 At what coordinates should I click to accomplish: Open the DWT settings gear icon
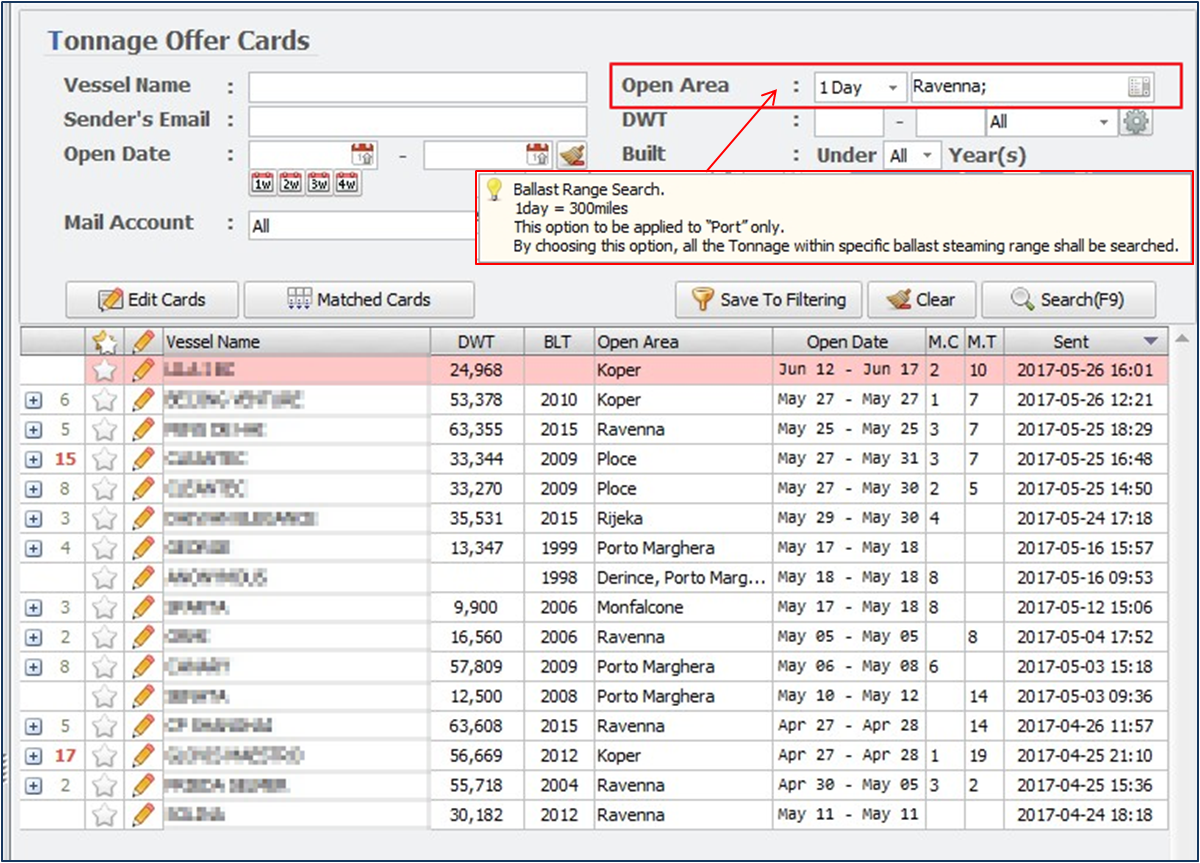pyautogui.click(x=1137, y=122)
